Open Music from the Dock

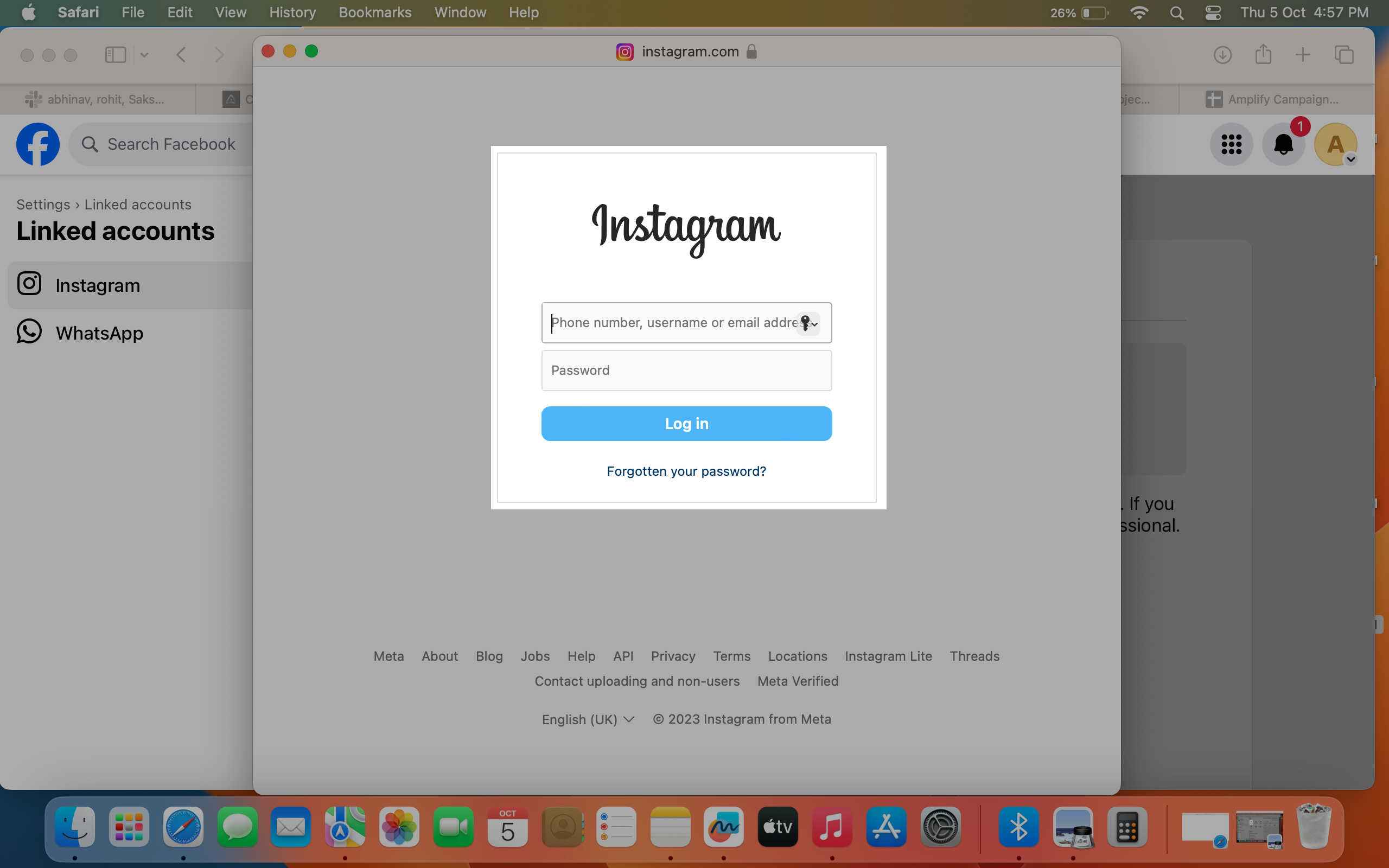coord(832,827)
